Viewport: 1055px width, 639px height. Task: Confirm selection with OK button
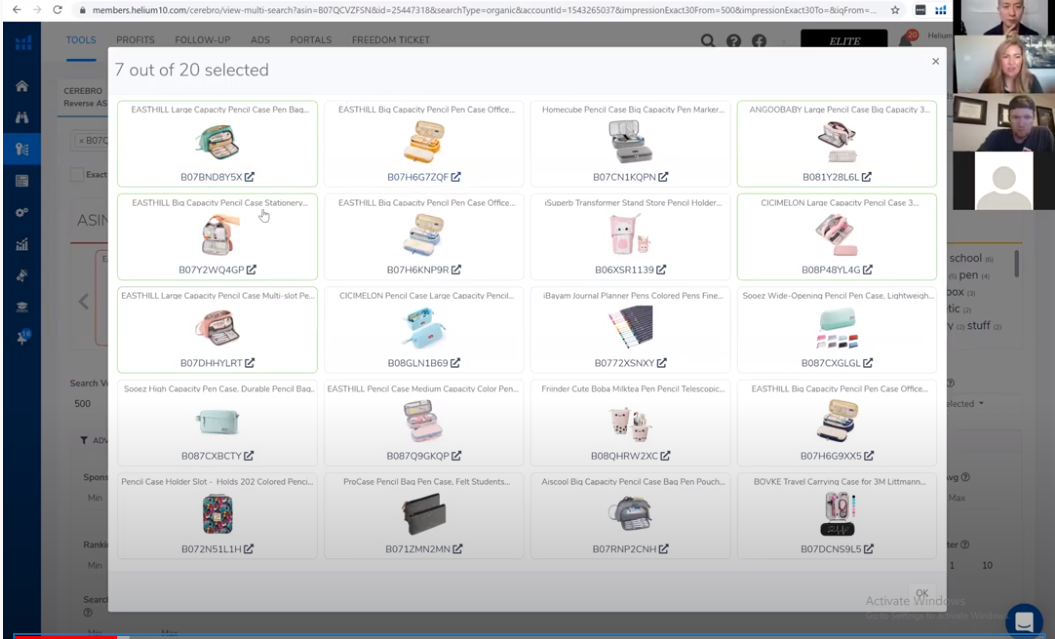click(x=922, y=593)
